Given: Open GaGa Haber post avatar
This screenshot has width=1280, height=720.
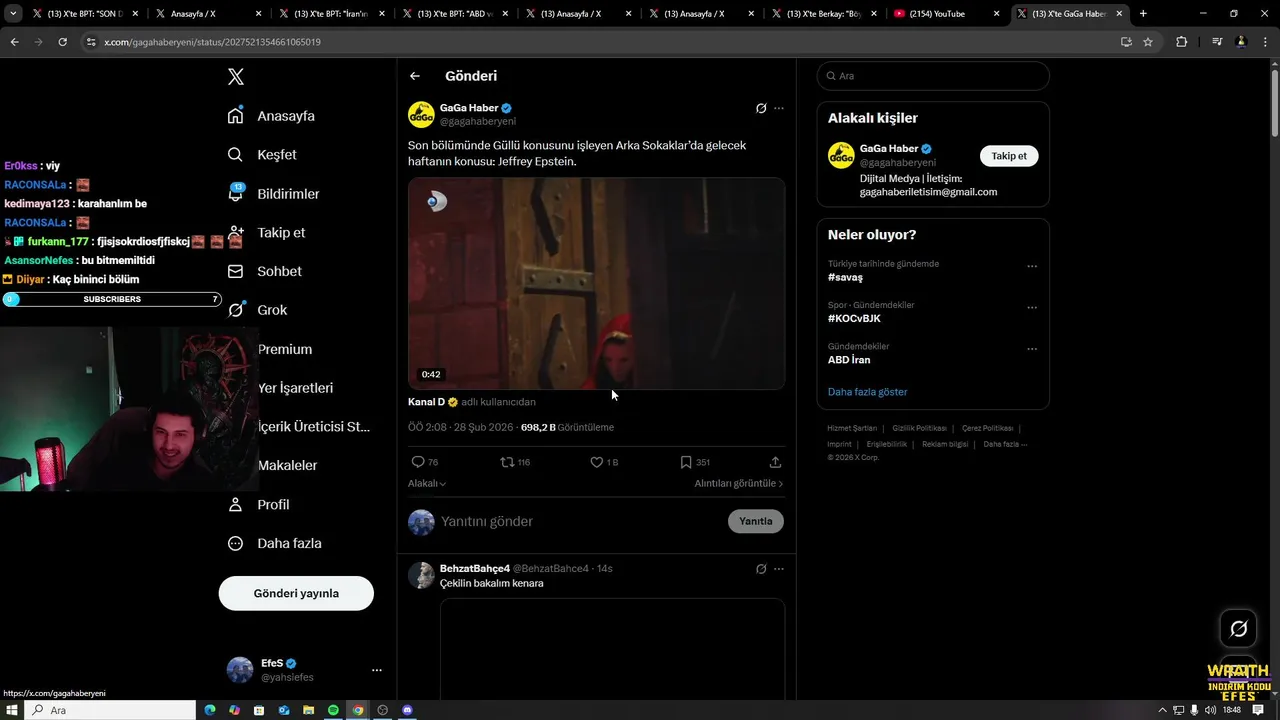Looking at the screenshot, I should (421, 114).
